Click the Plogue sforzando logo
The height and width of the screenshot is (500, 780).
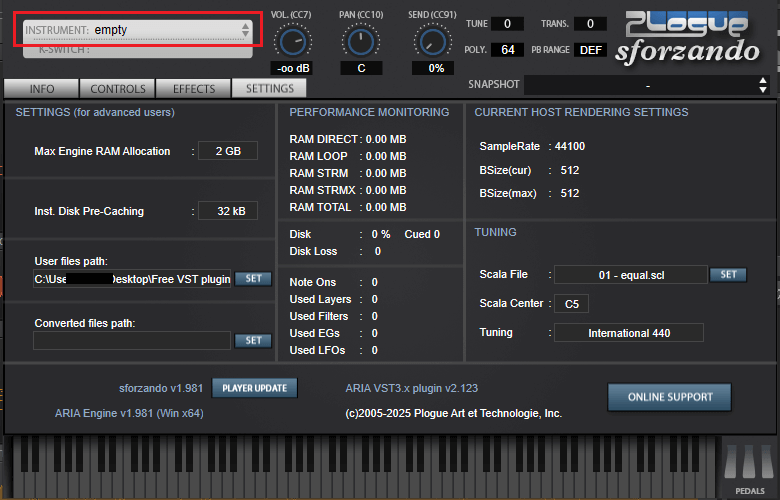click(x=687, y=39)
